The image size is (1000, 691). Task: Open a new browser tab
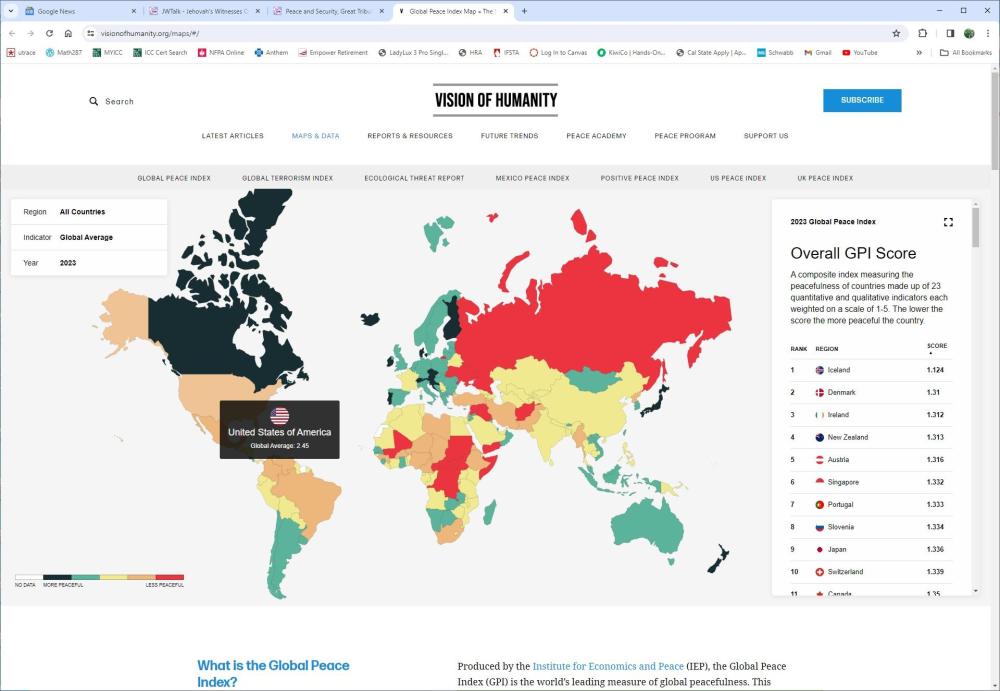click(524, 11)
